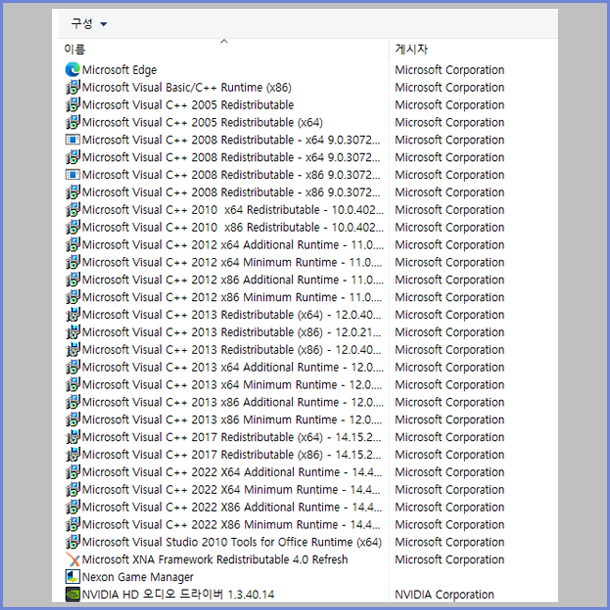The height and width of the screenshot is (610, 610).
Task: Click the Nexon Game Manager icon
Action: coord(73,577)
